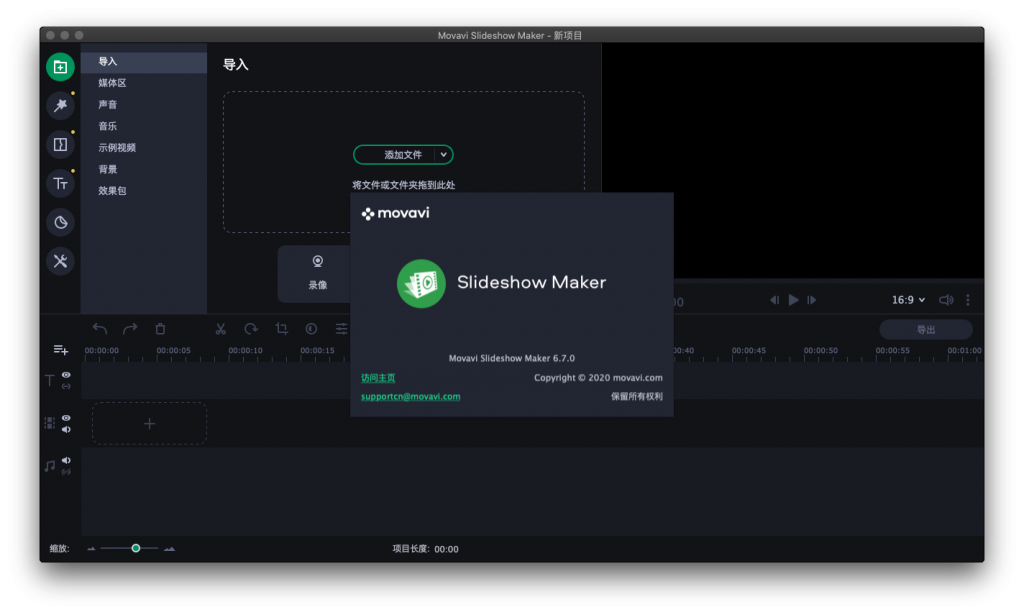
Task: Open the Stickers clock-shaped tab icon
Action: [60, 222]
